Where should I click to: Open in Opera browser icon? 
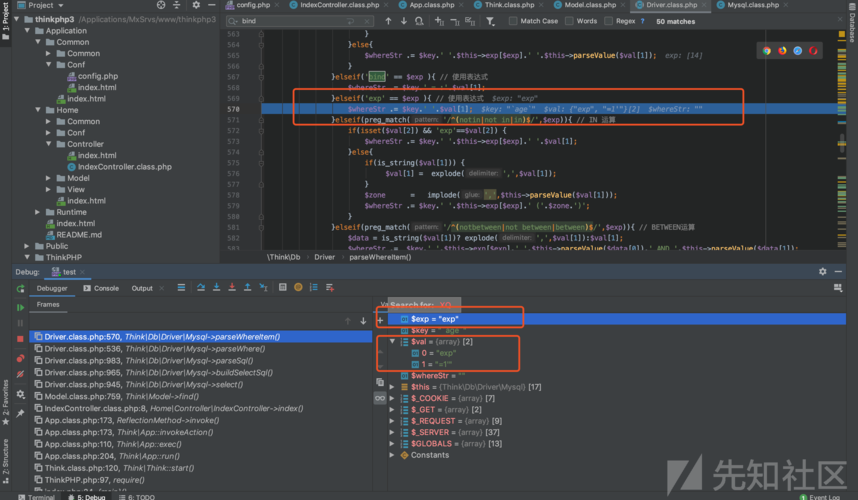813,50
